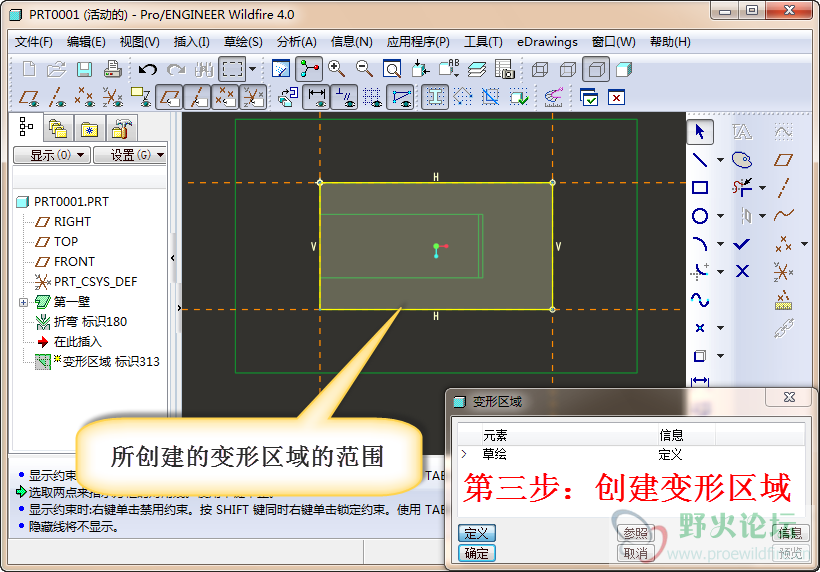Open file using the folder icon
Viewport: 820px width, 572px height.
tap(56, 69)
